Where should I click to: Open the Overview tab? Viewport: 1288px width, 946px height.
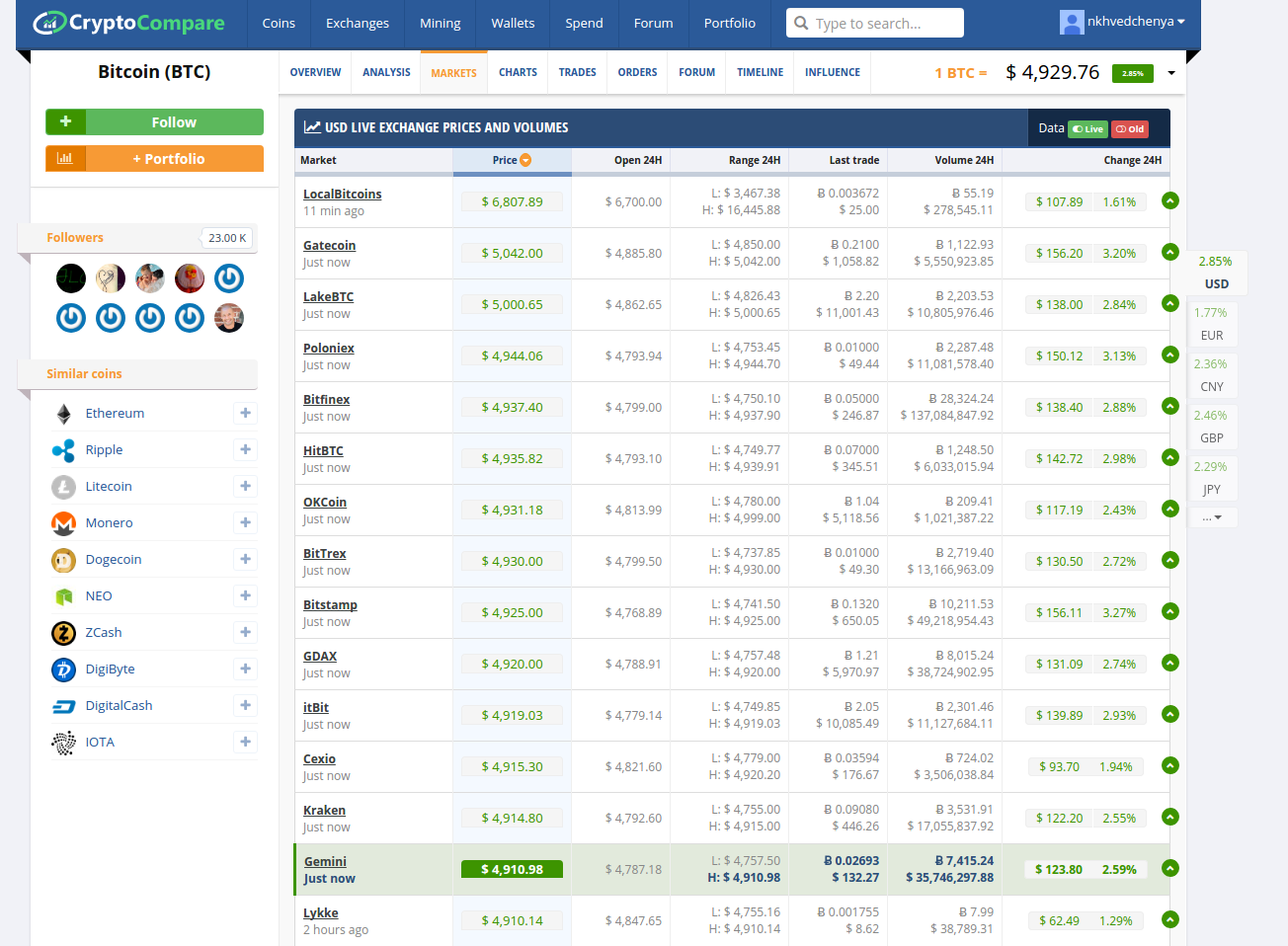tap(315, 73)
